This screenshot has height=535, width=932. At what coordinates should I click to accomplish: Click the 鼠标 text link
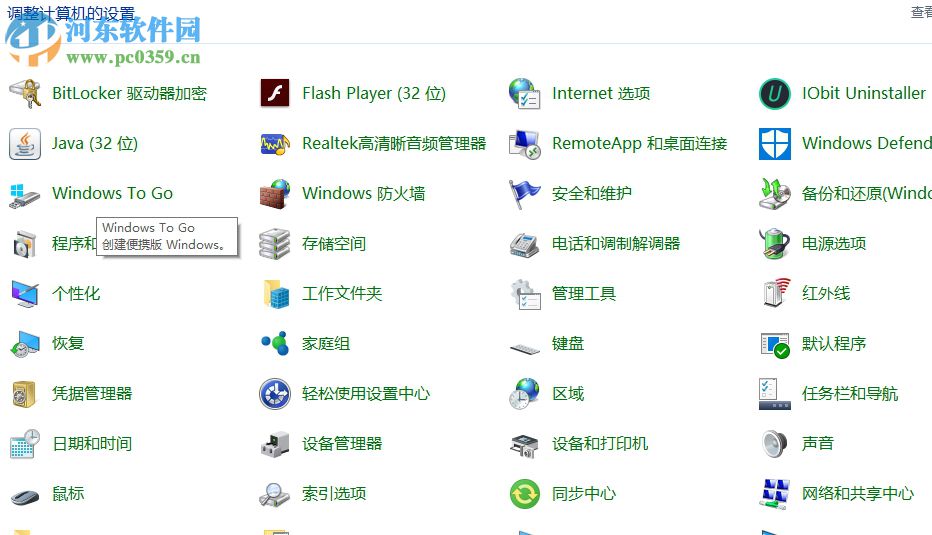[x=68, y=494]
